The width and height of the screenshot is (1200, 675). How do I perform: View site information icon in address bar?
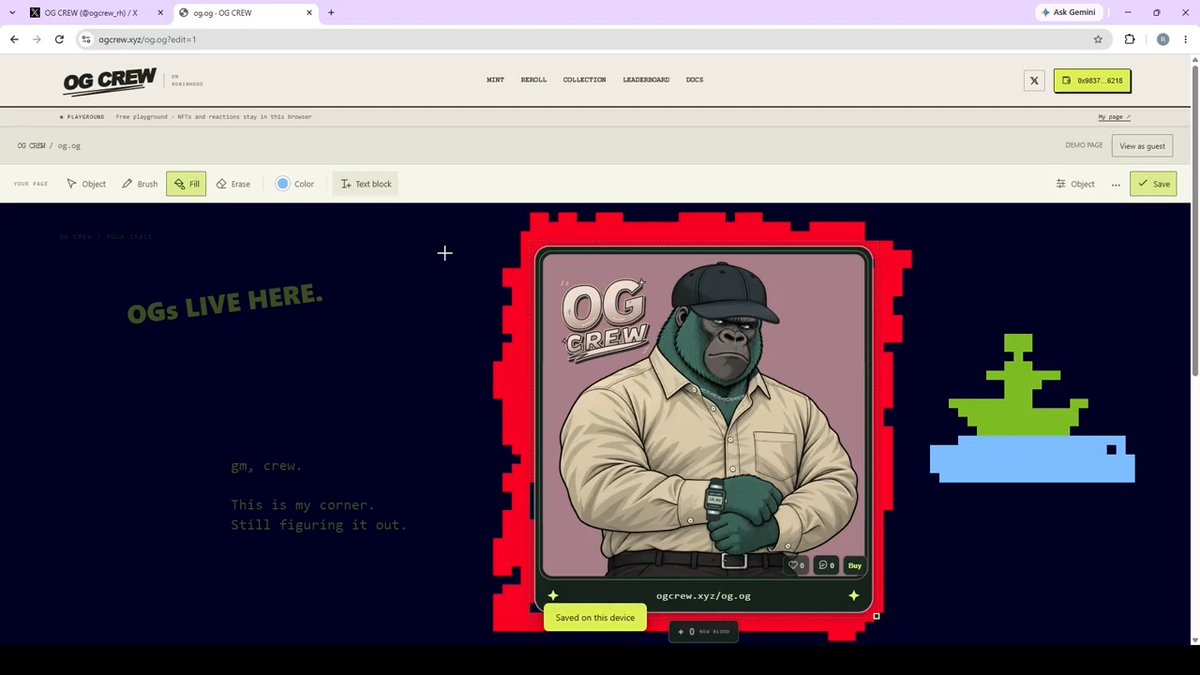(86, 40)
